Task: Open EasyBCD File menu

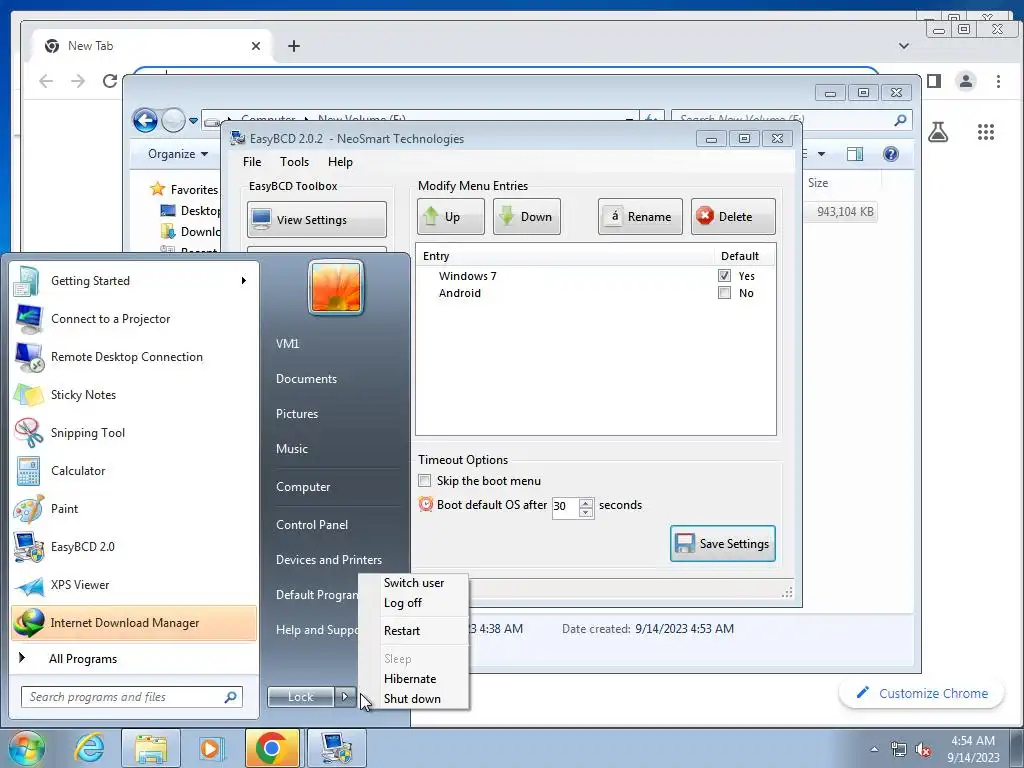Action: (252, 162)
